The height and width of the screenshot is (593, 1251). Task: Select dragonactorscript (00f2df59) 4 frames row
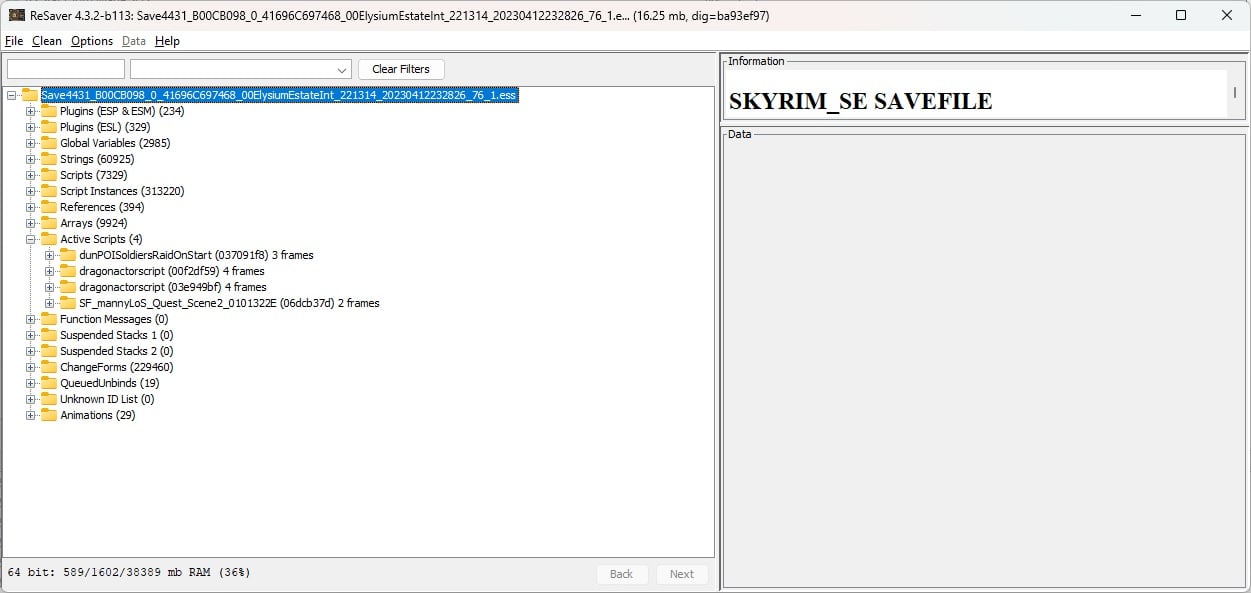171,271
